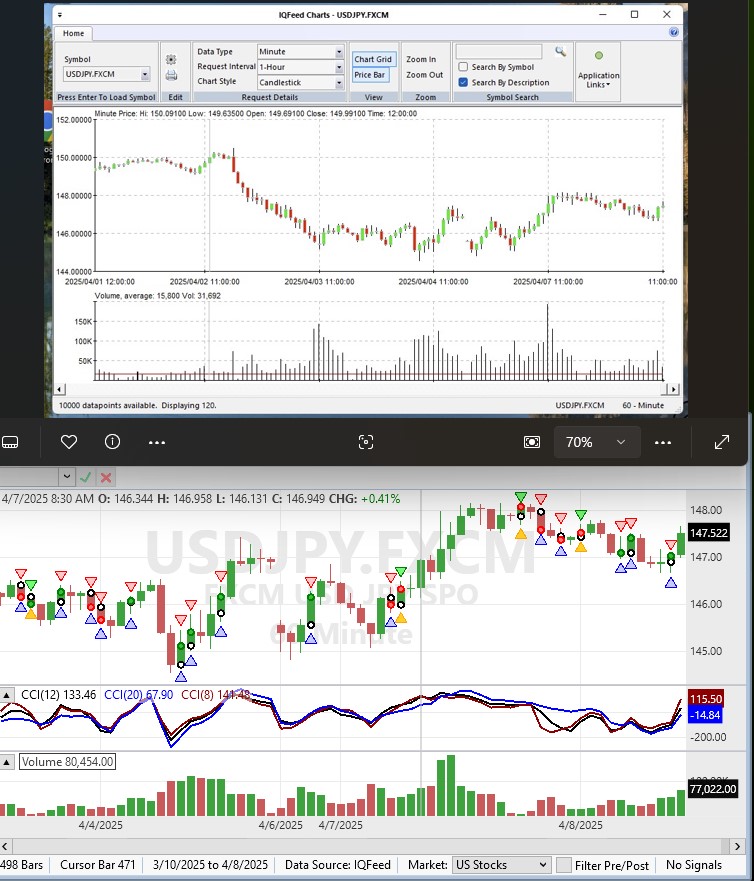This screenshot has width=754, height=881.
Task: Click the visual search scan icon
Action: point(366,442)
